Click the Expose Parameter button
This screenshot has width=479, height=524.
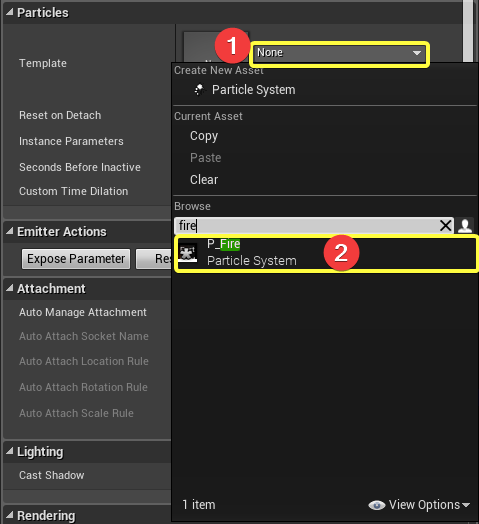coord(76,259)
